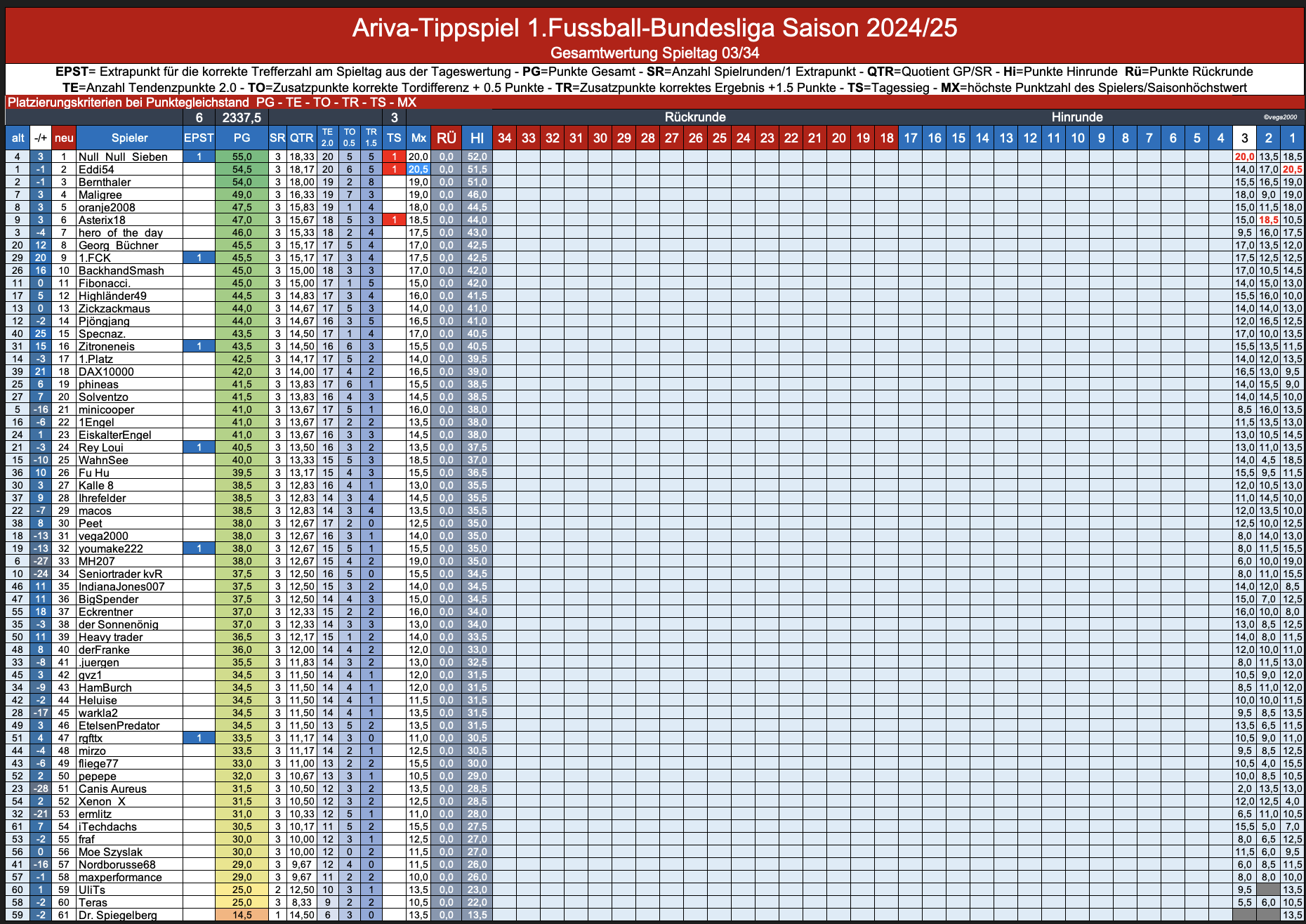
Task: Click EPST flag cell for rgfttx
Action: (x=199, y=738)
